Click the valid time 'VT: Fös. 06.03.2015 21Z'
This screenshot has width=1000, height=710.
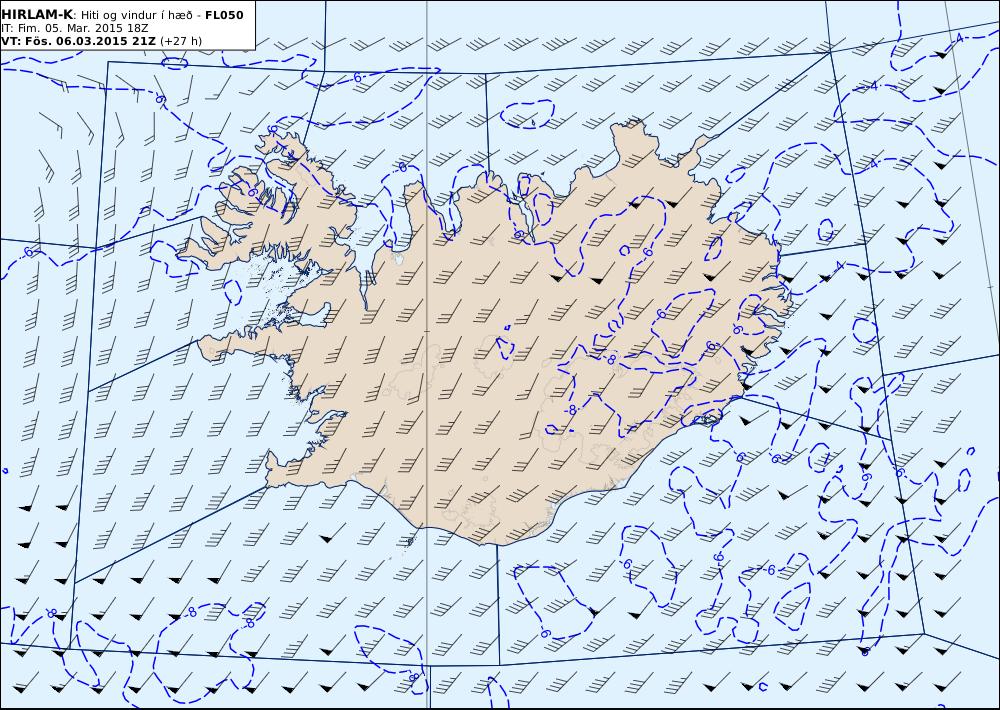coord(78,41)
